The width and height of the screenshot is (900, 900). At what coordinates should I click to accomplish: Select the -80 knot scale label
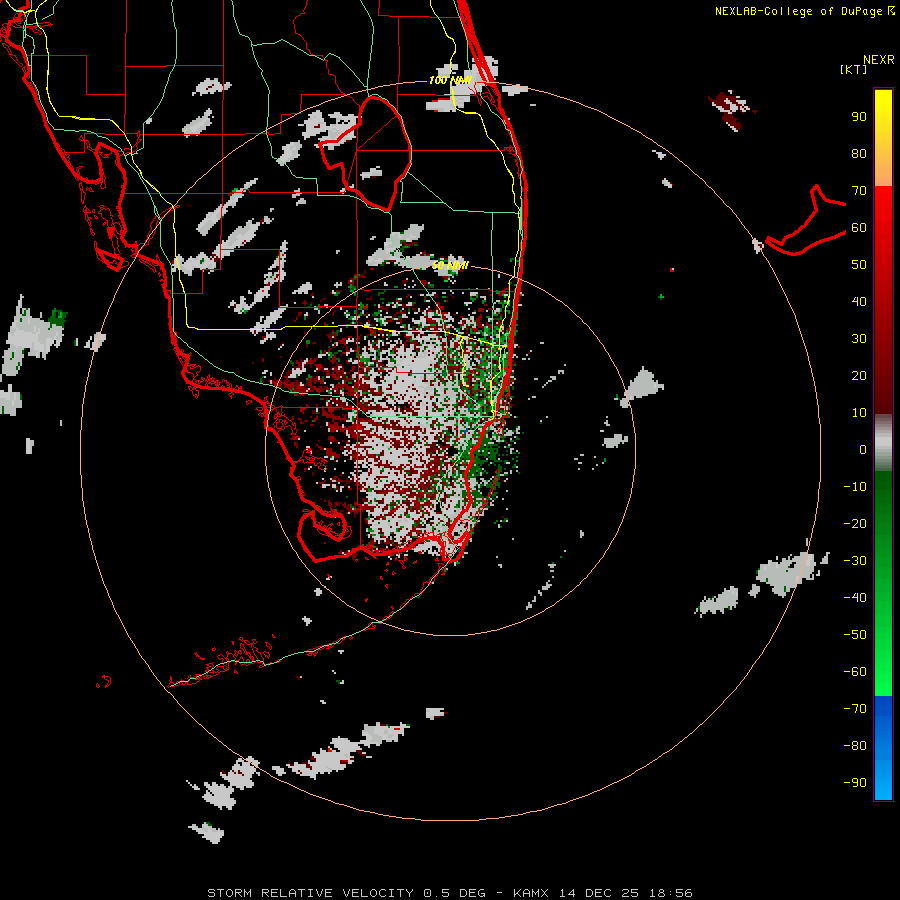click(x=855, y=746)
